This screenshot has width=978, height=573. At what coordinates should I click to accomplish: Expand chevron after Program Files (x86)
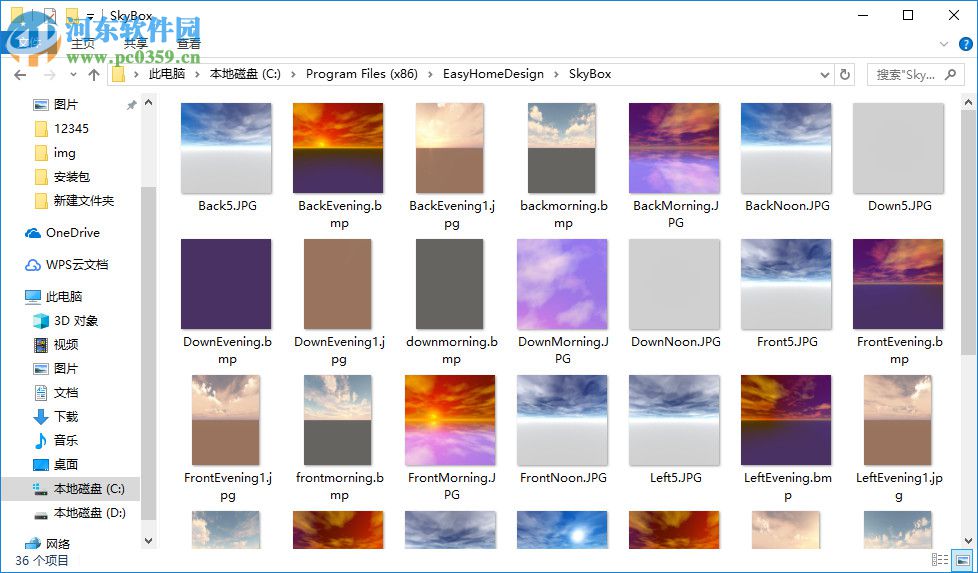tap(430, 74)
